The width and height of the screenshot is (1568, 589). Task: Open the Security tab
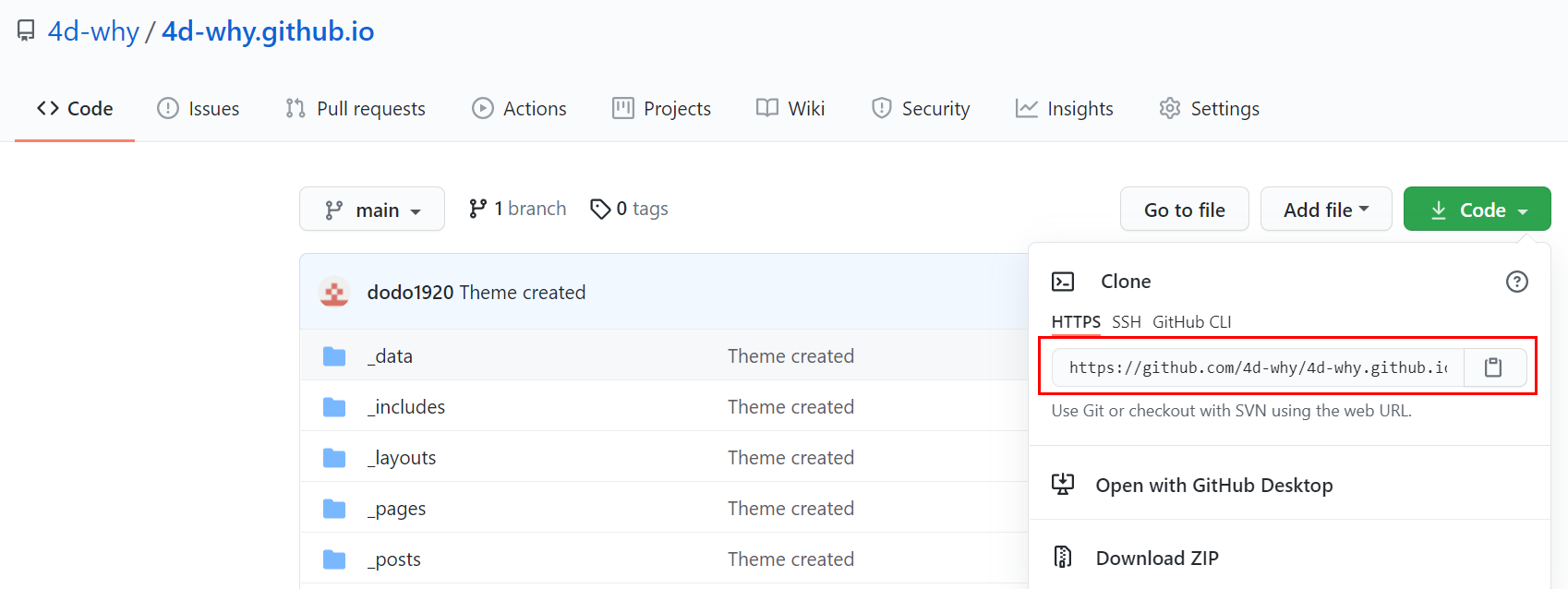(x=921, y=108)
